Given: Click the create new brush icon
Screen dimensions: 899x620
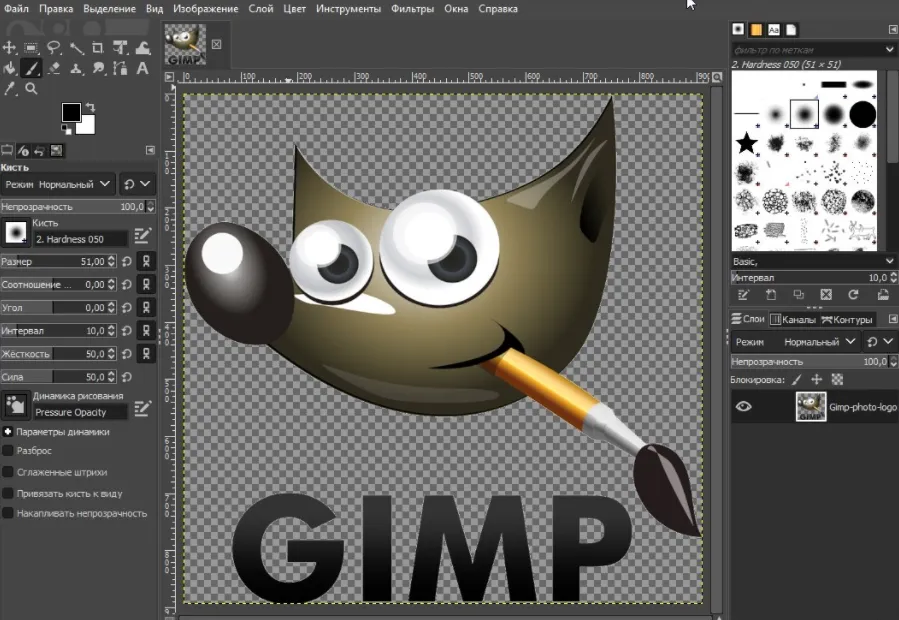Looking at the screenshot, I should (x=771, y=295).
